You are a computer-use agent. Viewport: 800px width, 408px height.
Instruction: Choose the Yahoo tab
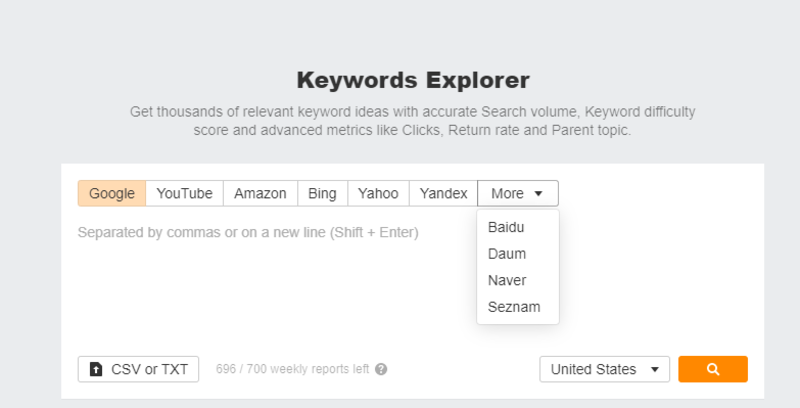coord(378,193)
